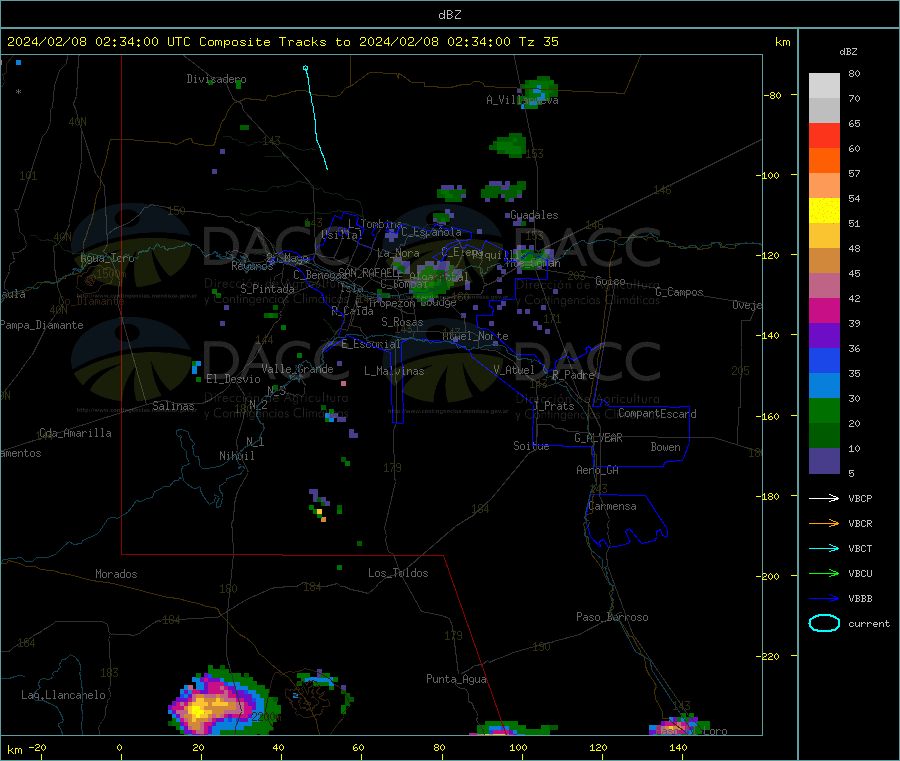Click the 'S_Pintada' place label
This screenshot has width=900, height=761.
(x=267, y=289)
